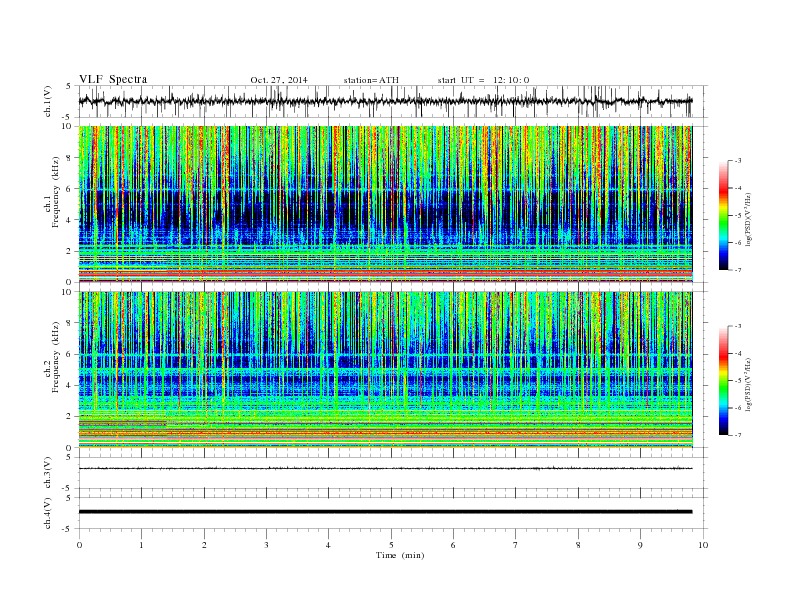This screenshot has height=612, width=792.
Task: Click the '-3' tick on ch.2 colorbar
Action: 738,326
